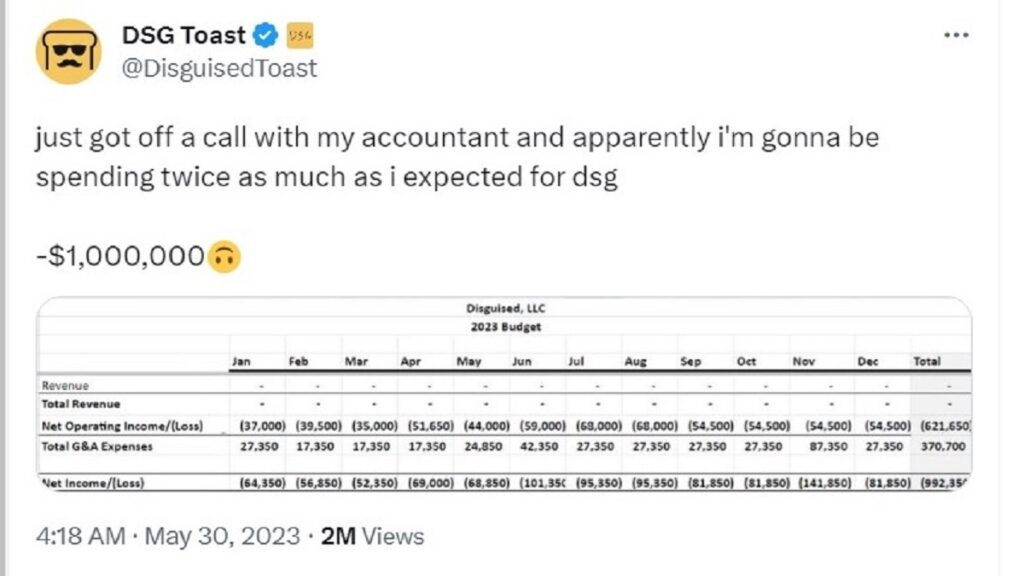Select the Jan column header in budget

point(241,361)
